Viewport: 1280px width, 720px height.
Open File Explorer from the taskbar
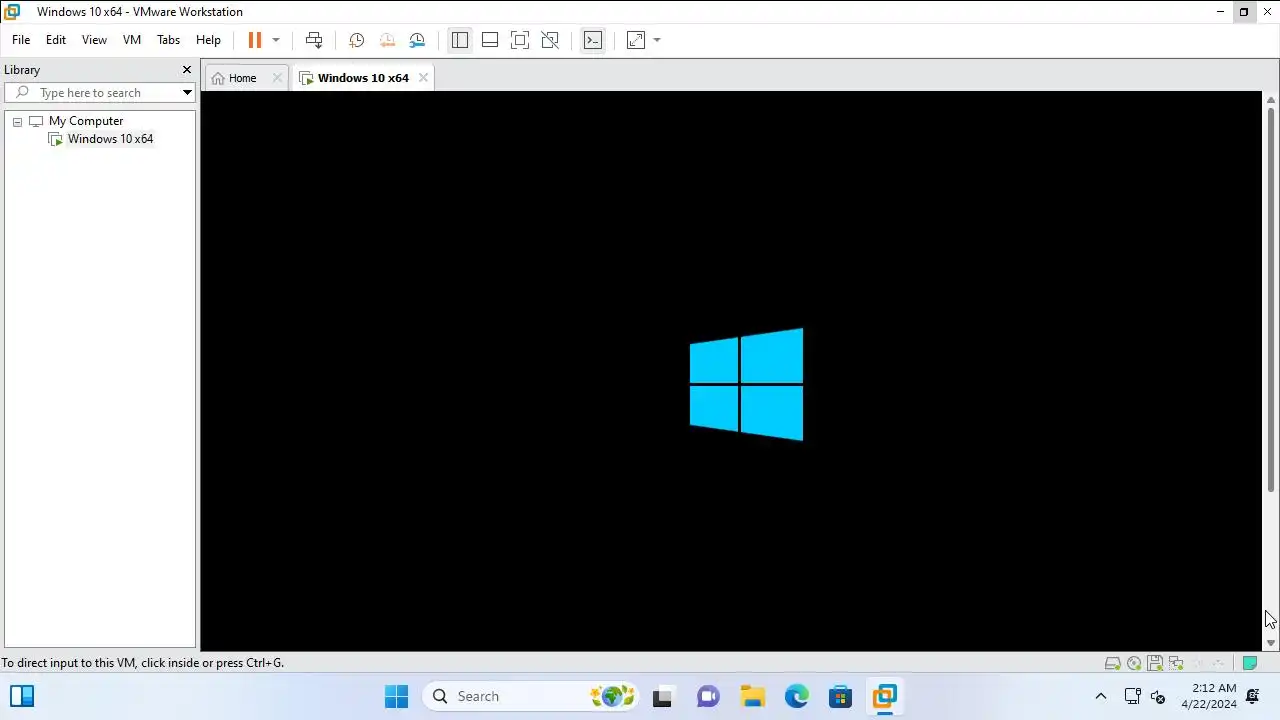[752, 696]
